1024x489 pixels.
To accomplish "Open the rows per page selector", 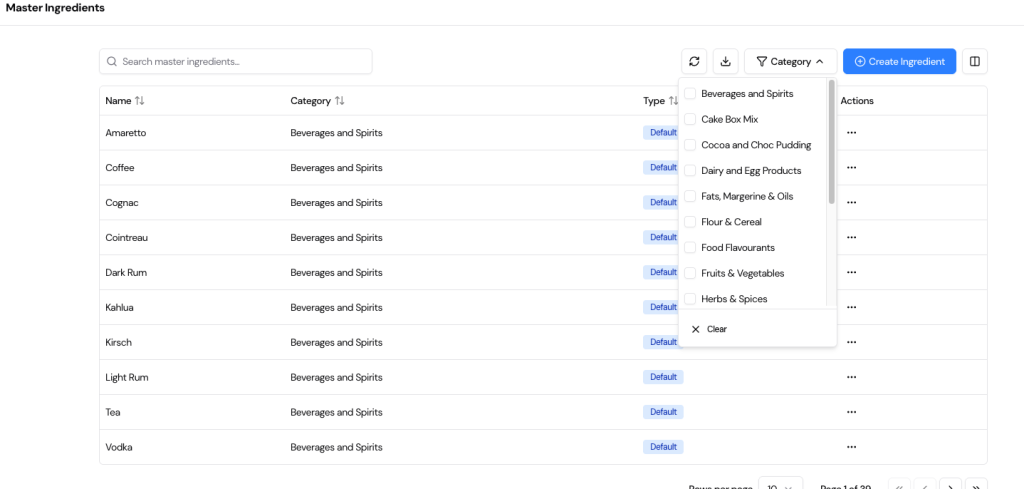I will 780,486.
